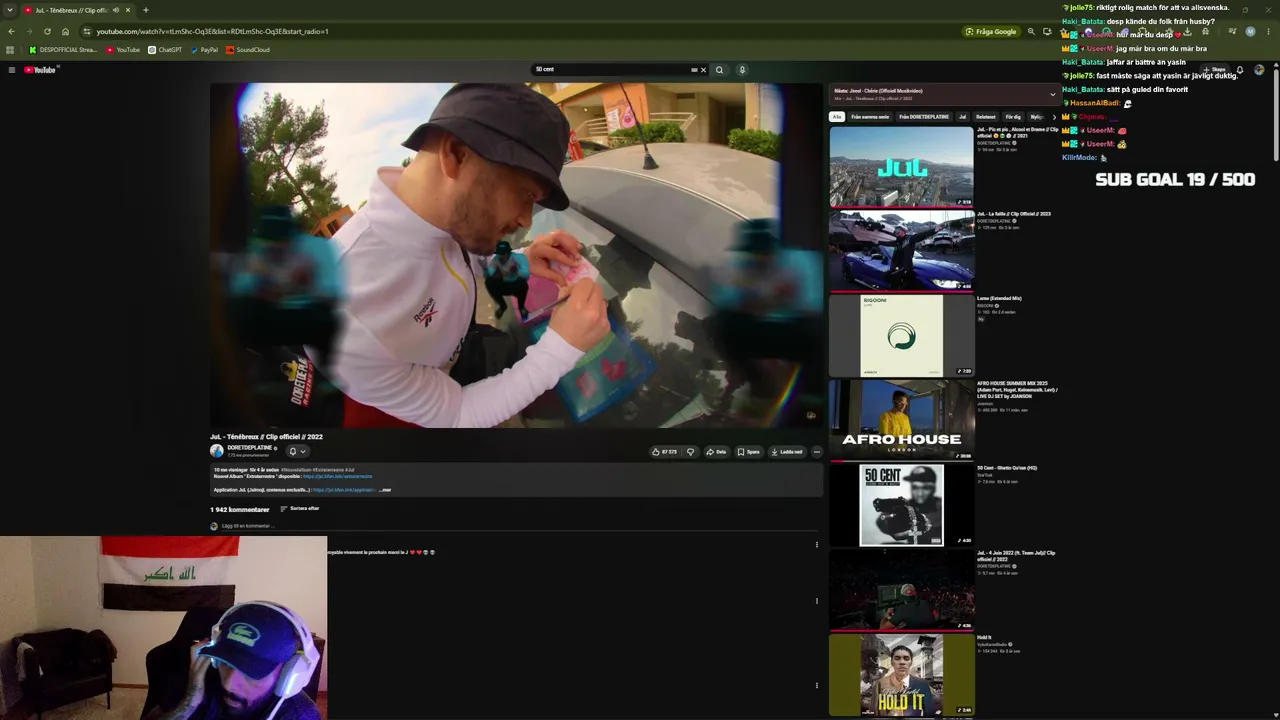Select the Jul filter chip

(963, 117)
